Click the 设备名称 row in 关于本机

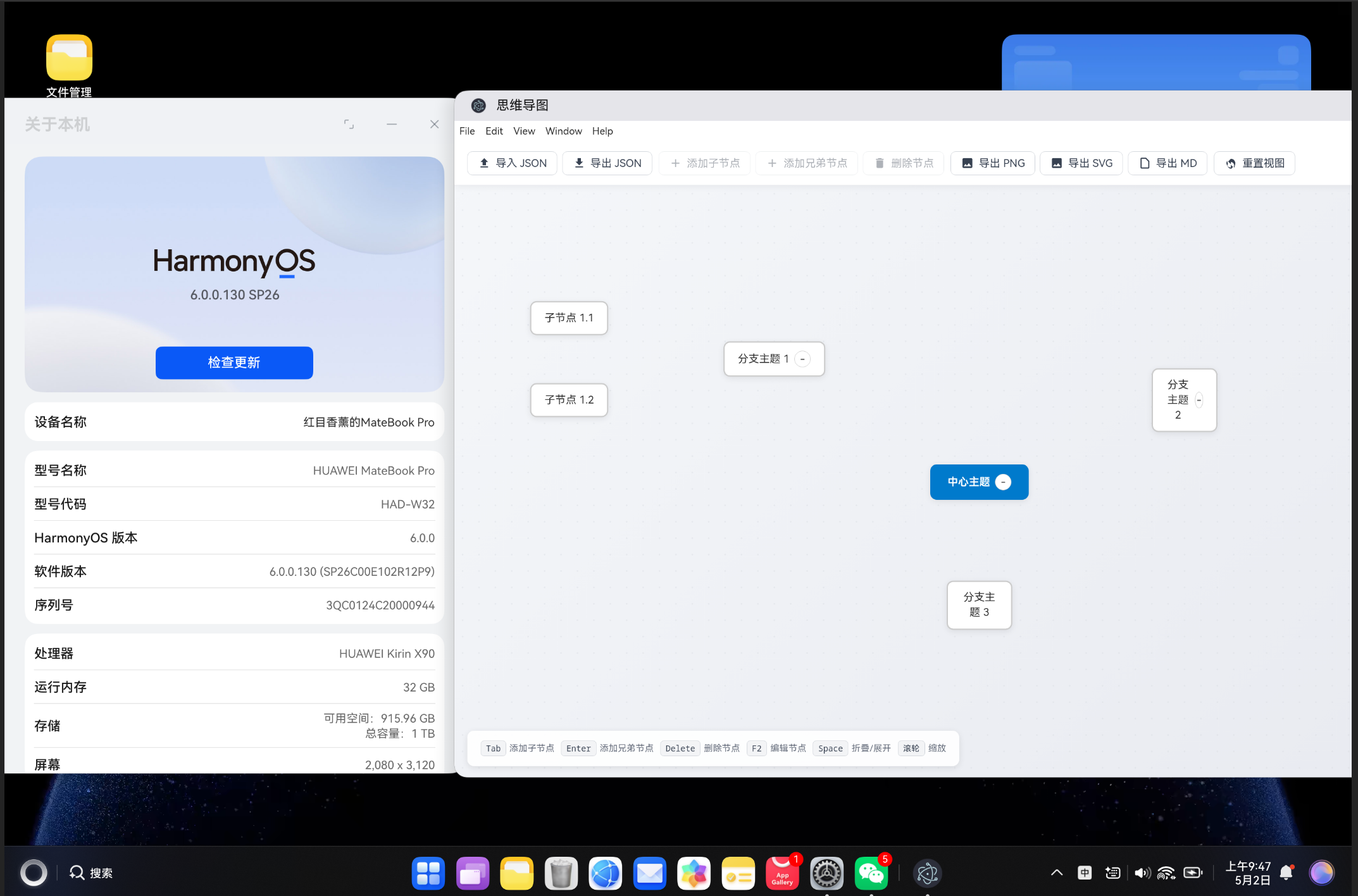[234, 422]
